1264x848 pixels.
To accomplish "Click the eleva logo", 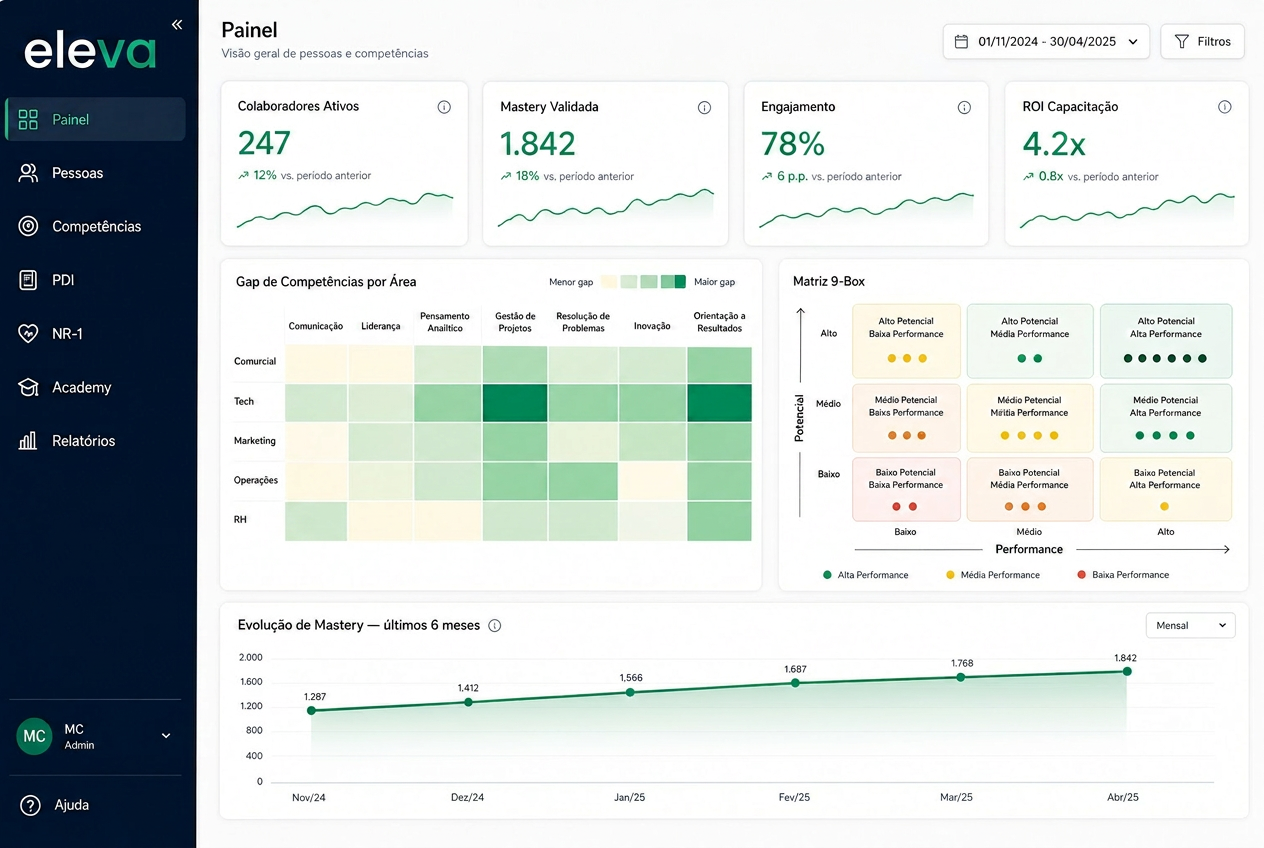I will click(90, 50).
